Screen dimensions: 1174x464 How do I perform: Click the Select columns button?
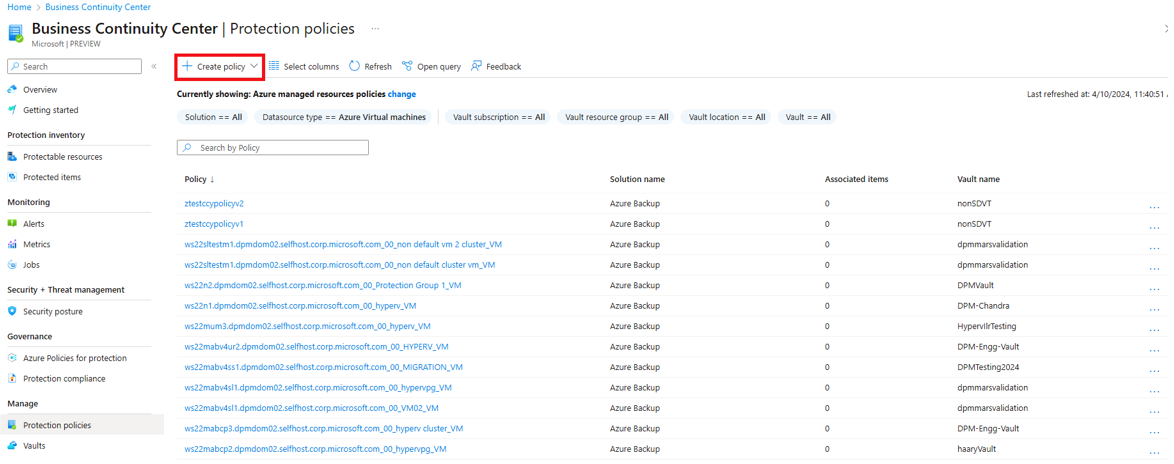(x=303, y=67)
